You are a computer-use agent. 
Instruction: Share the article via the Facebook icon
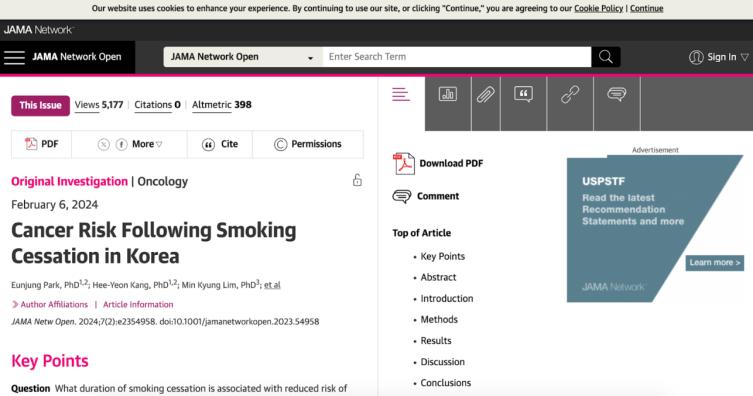121,144
